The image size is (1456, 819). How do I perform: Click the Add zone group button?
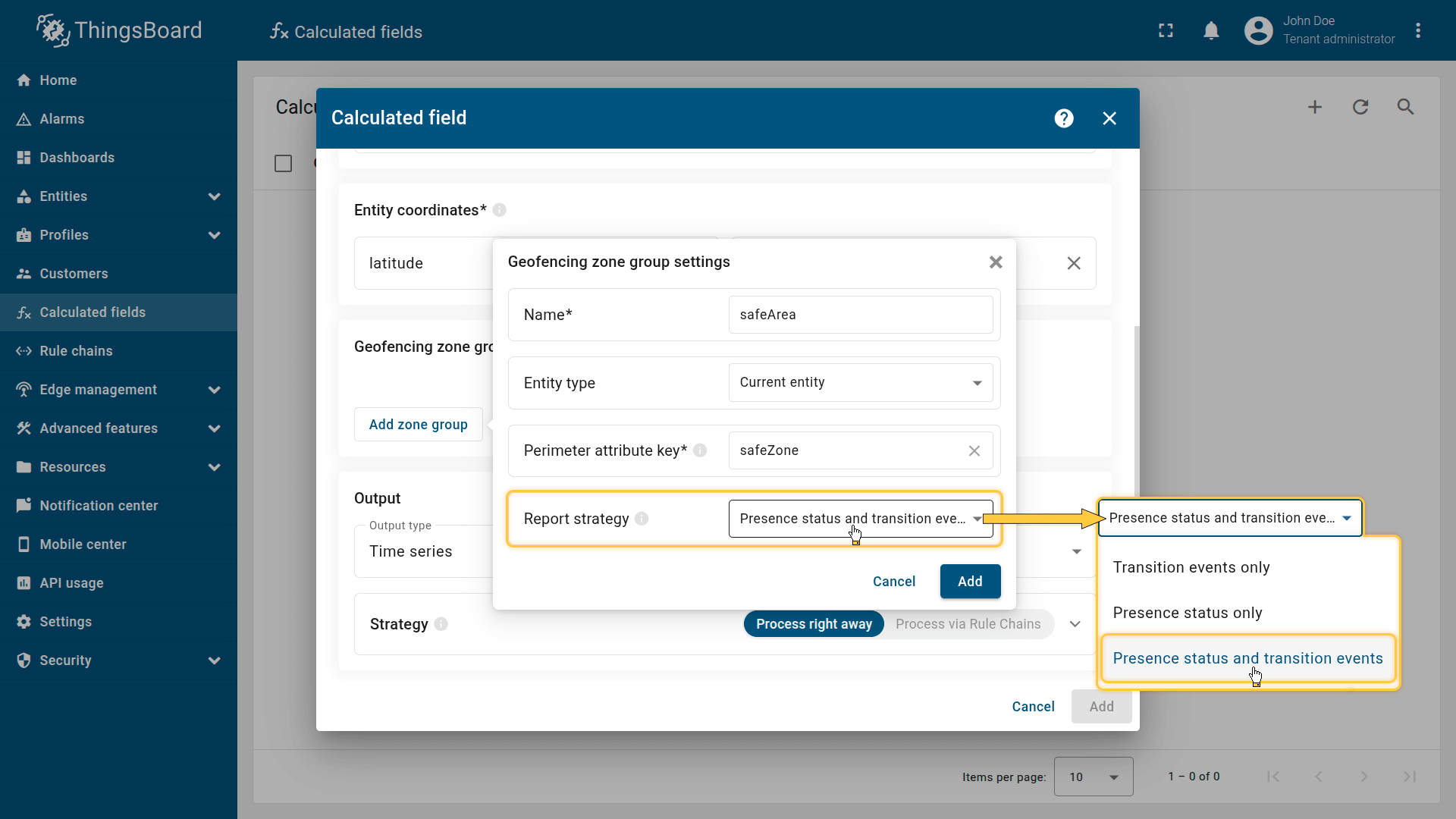coord(418,425)
